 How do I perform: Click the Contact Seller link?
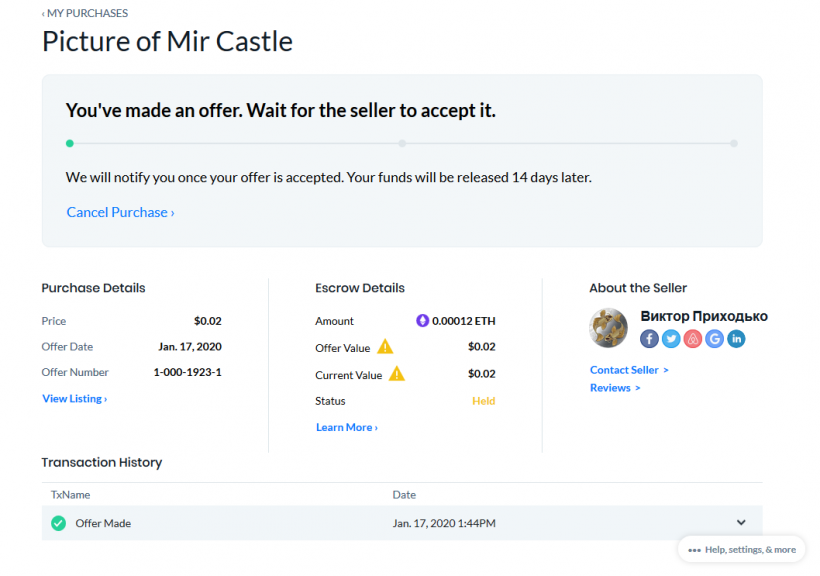(628, 370)
